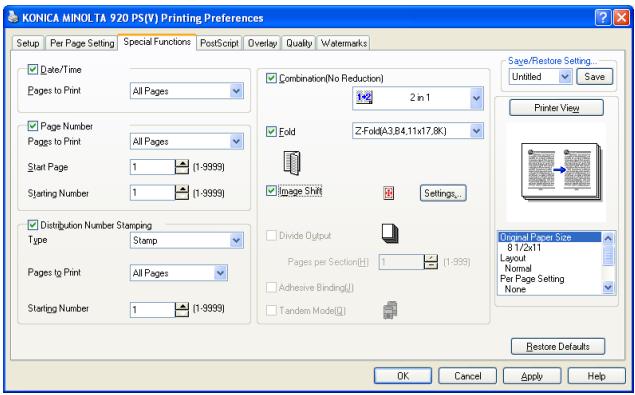Image resolution: width=635 pixels, height=395 pixels.
Task: Click the Restore Defaults button
Action: coord(558,346)
